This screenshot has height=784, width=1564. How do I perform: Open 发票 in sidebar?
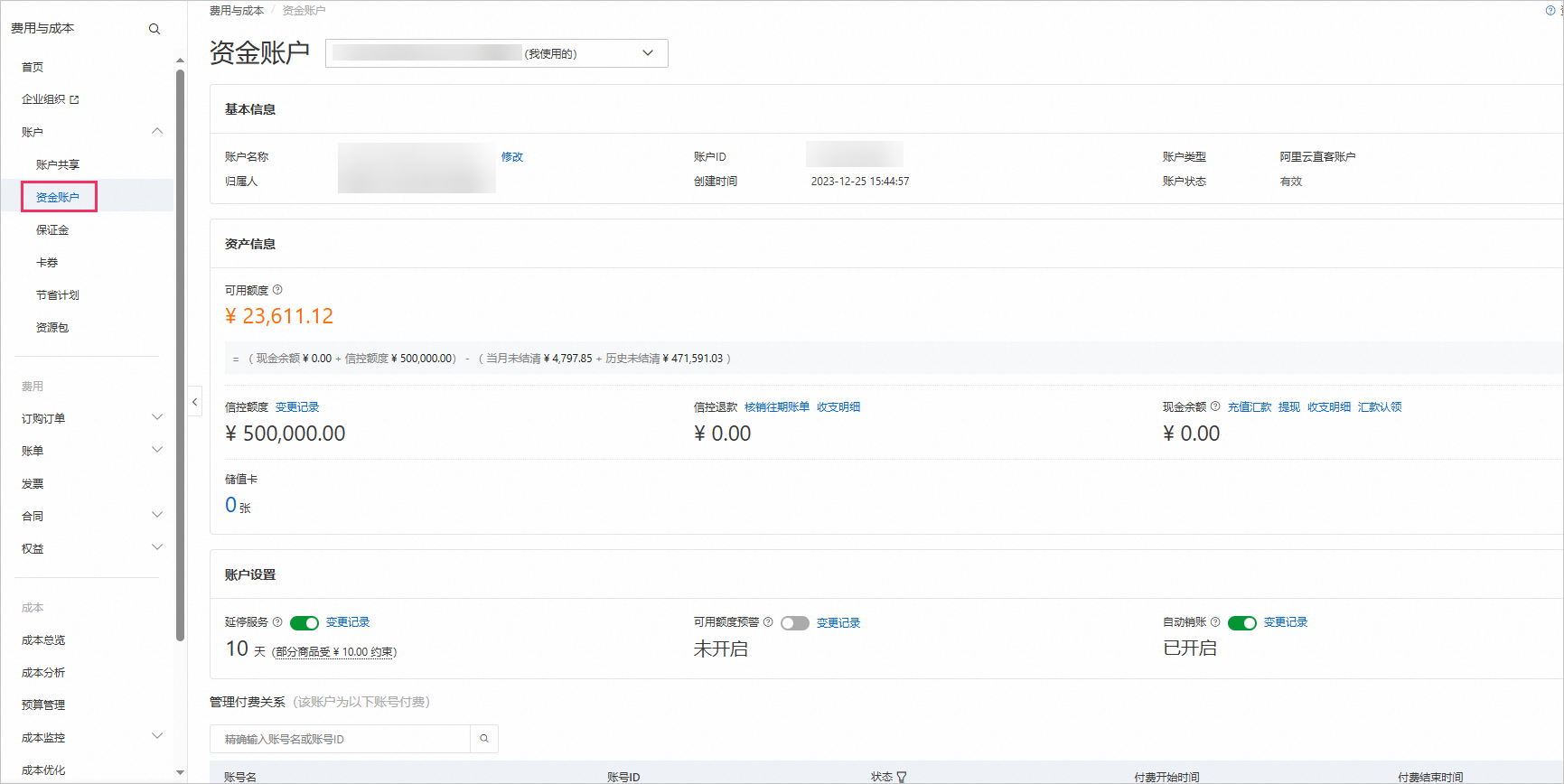(x=33, y=483)
